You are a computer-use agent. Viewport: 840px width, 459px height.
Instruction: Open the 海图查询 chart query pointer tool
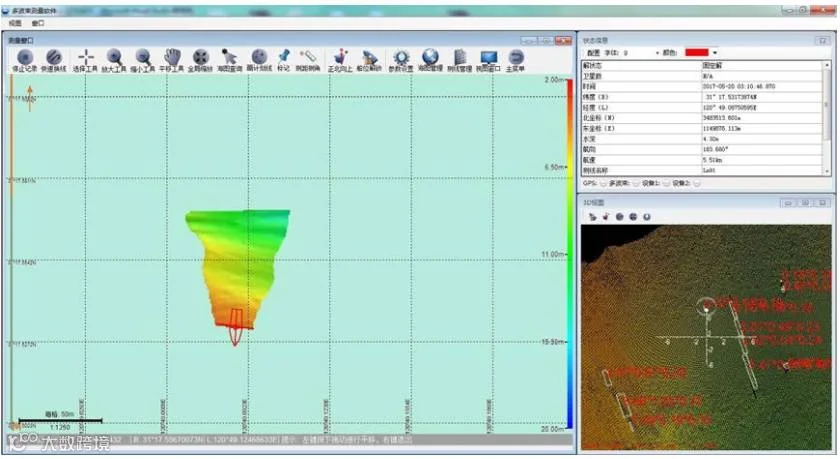[229, 57]
